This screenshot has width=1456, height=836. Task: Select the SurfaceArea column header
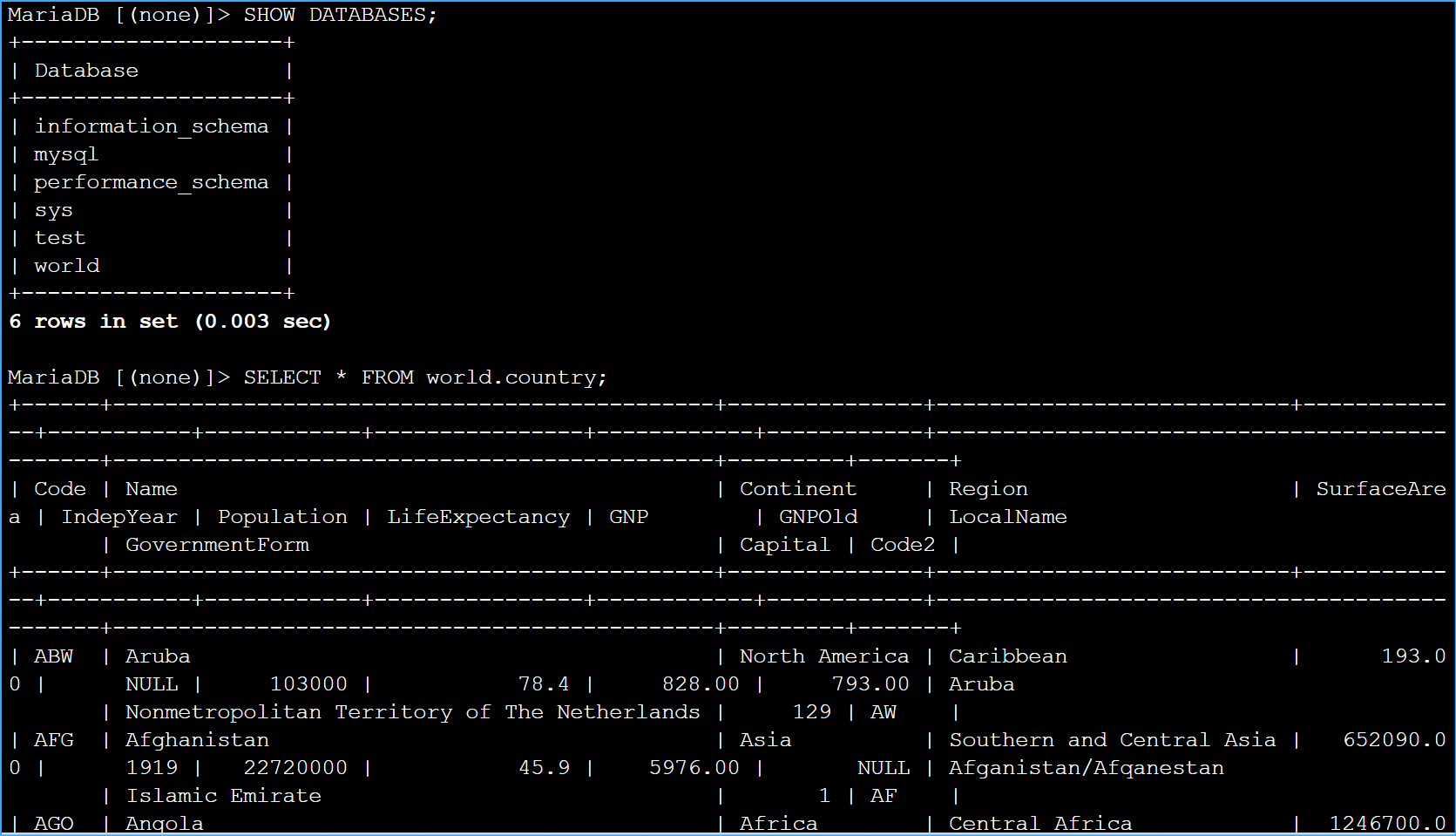[x=1380, y=488]
